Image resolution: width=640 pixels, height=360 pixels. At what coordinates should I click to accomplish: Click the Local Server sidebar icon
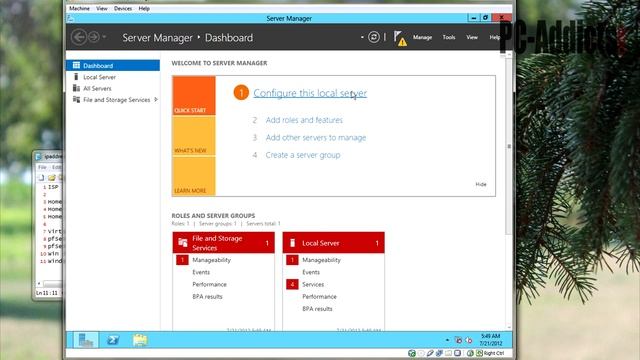[x=76, y=77]
